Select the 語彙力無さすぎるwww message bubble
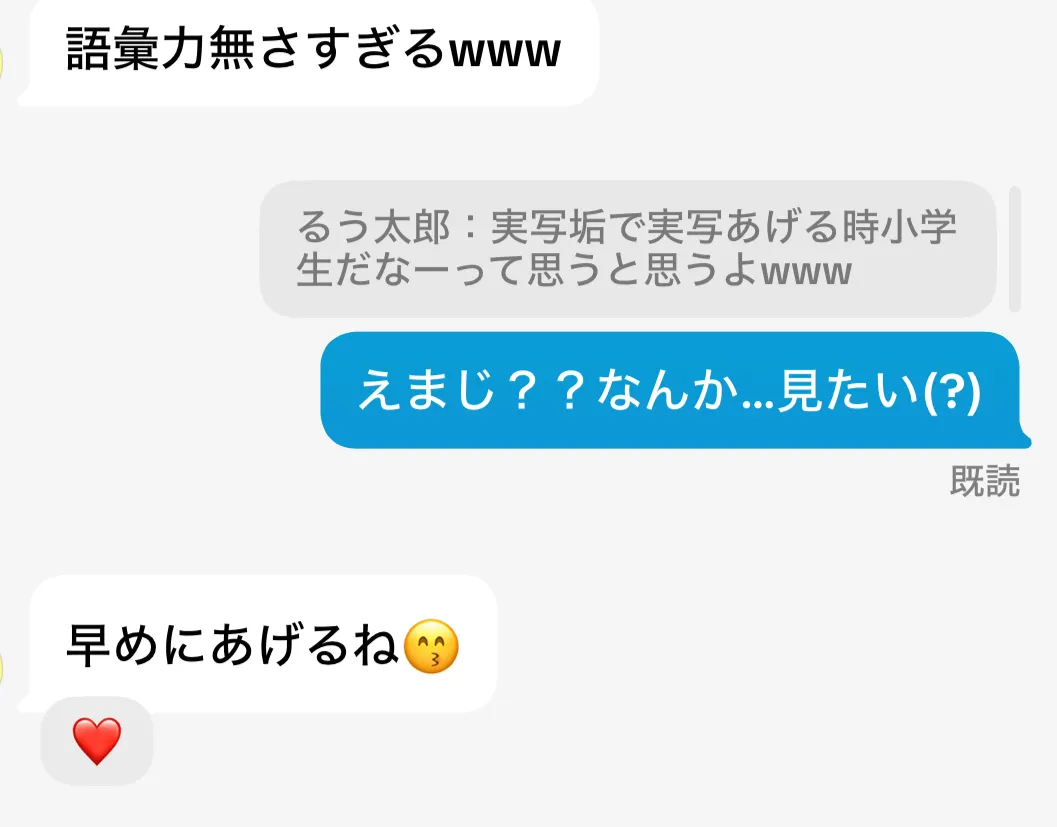This screenshot has height=827, width=1057. click(309, 53)
